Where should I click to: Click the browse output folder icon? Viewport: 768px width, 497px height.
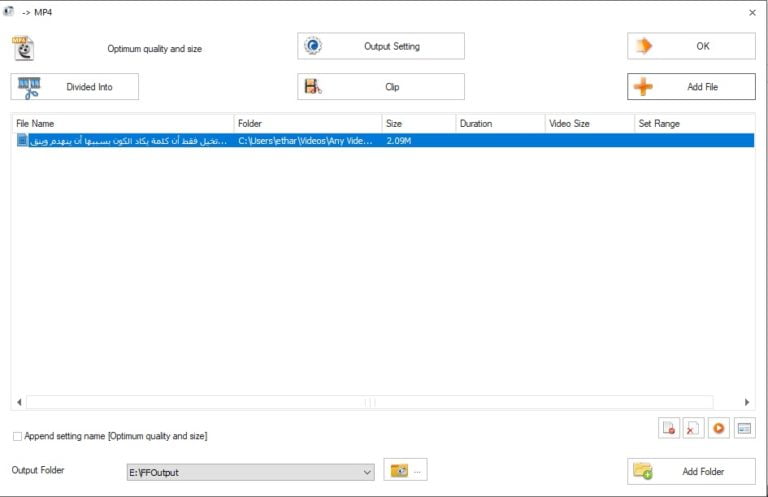[x=405, y=471]
